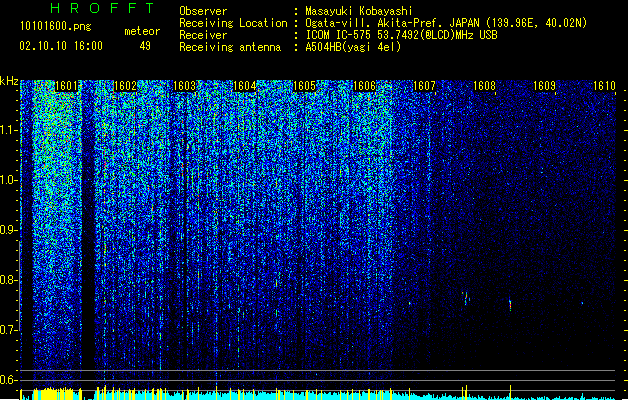
Task: Click the 1604 time marker
Action: click(x=244, y=86)
